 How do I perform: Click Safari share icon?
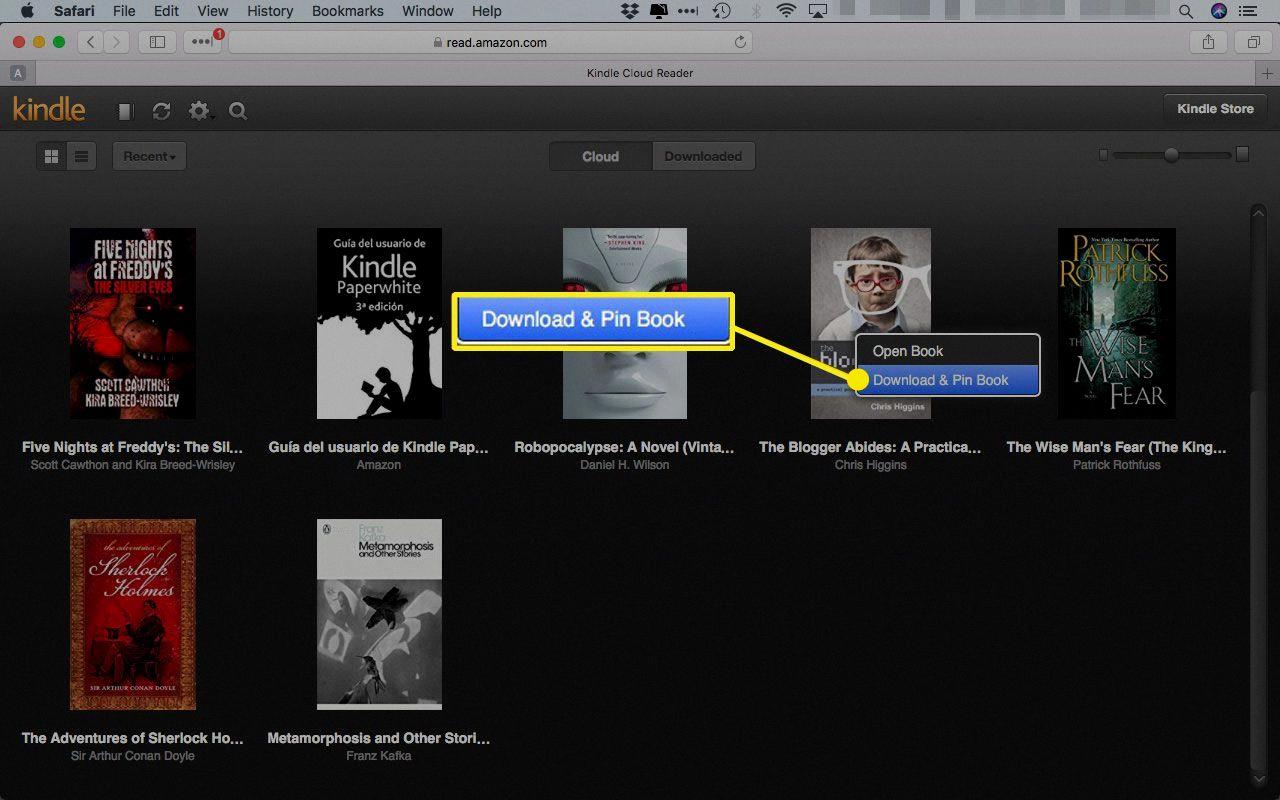[x=1209, y=42]
